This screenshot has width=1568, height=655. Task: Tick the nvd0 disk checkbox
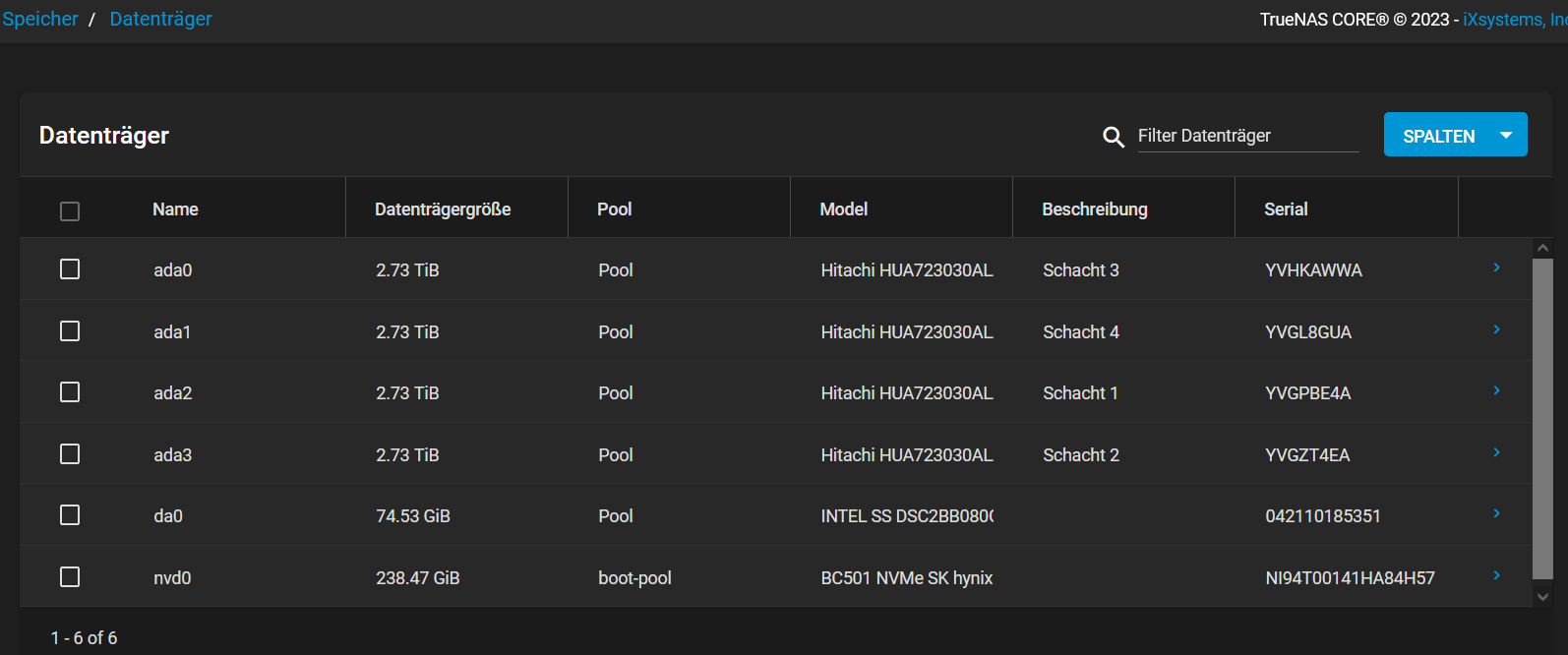[x=70, y=577]
